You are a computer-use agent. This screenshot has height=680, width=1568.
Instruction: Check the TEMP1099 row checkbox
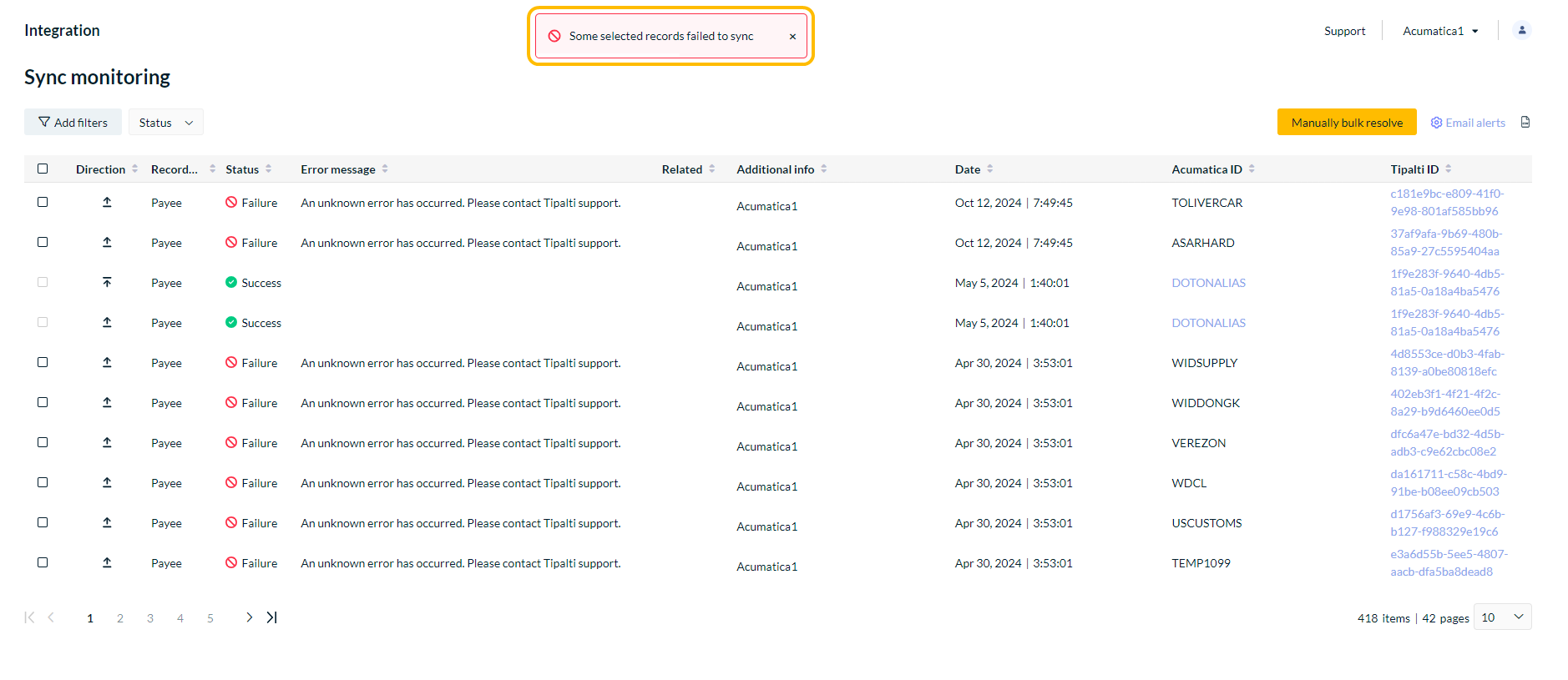point(43,562)
